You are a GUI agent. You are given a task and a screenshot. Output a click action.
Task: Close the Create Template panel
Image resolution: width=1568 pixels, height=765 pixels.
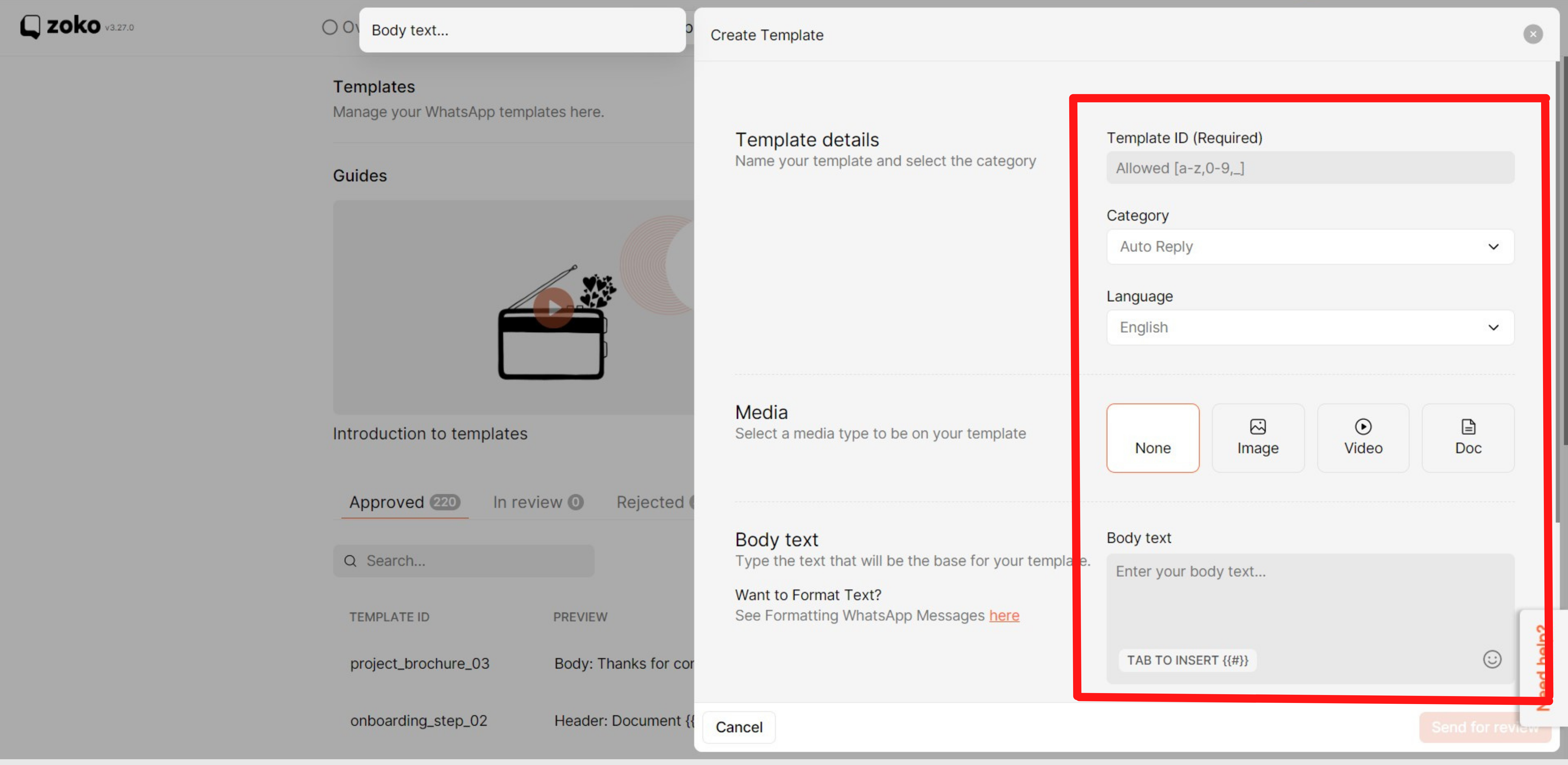click(x=1533, y=35)
